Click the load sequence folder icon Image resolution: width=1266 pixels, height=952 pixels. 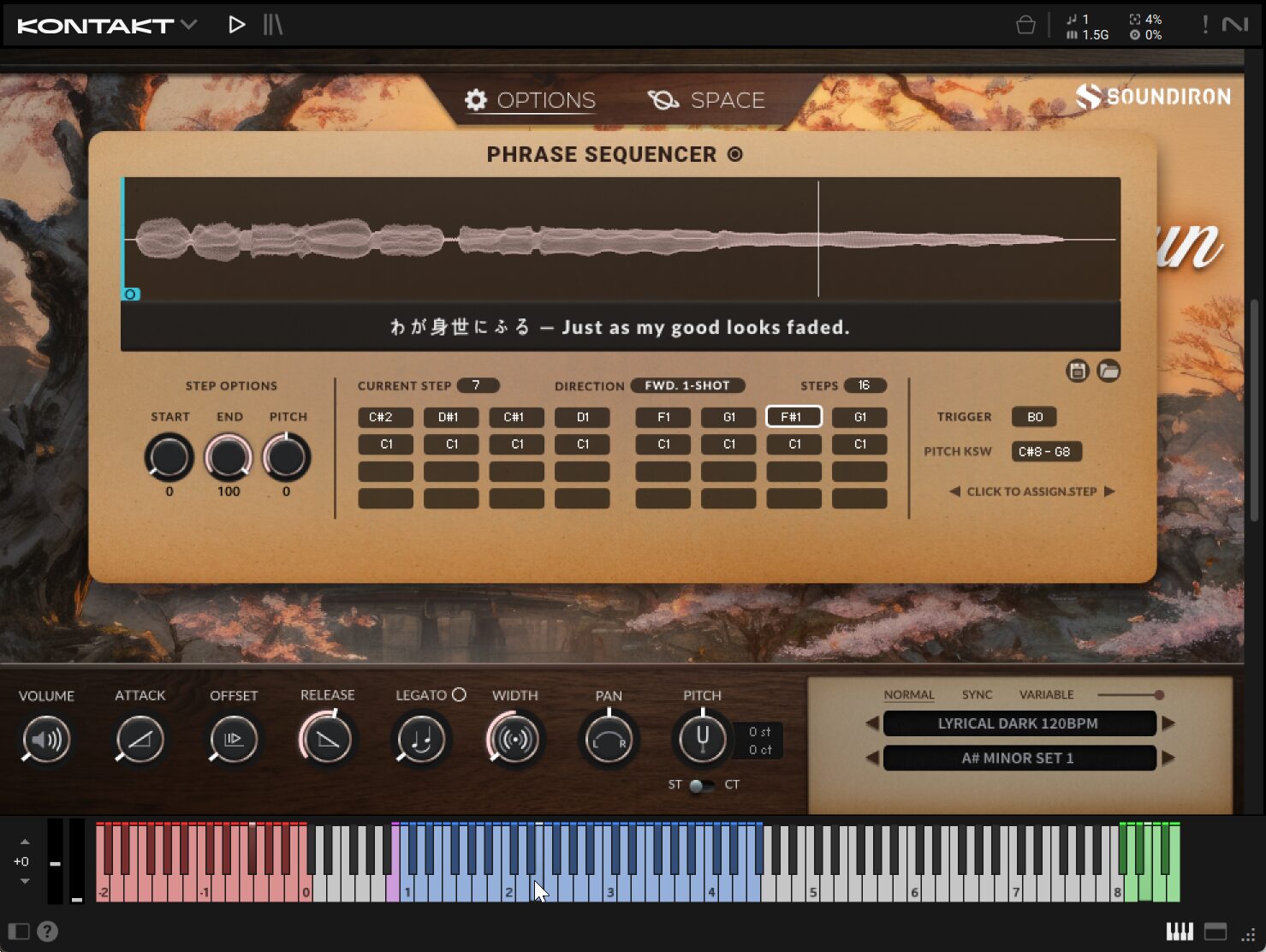tap(1108, 371)
